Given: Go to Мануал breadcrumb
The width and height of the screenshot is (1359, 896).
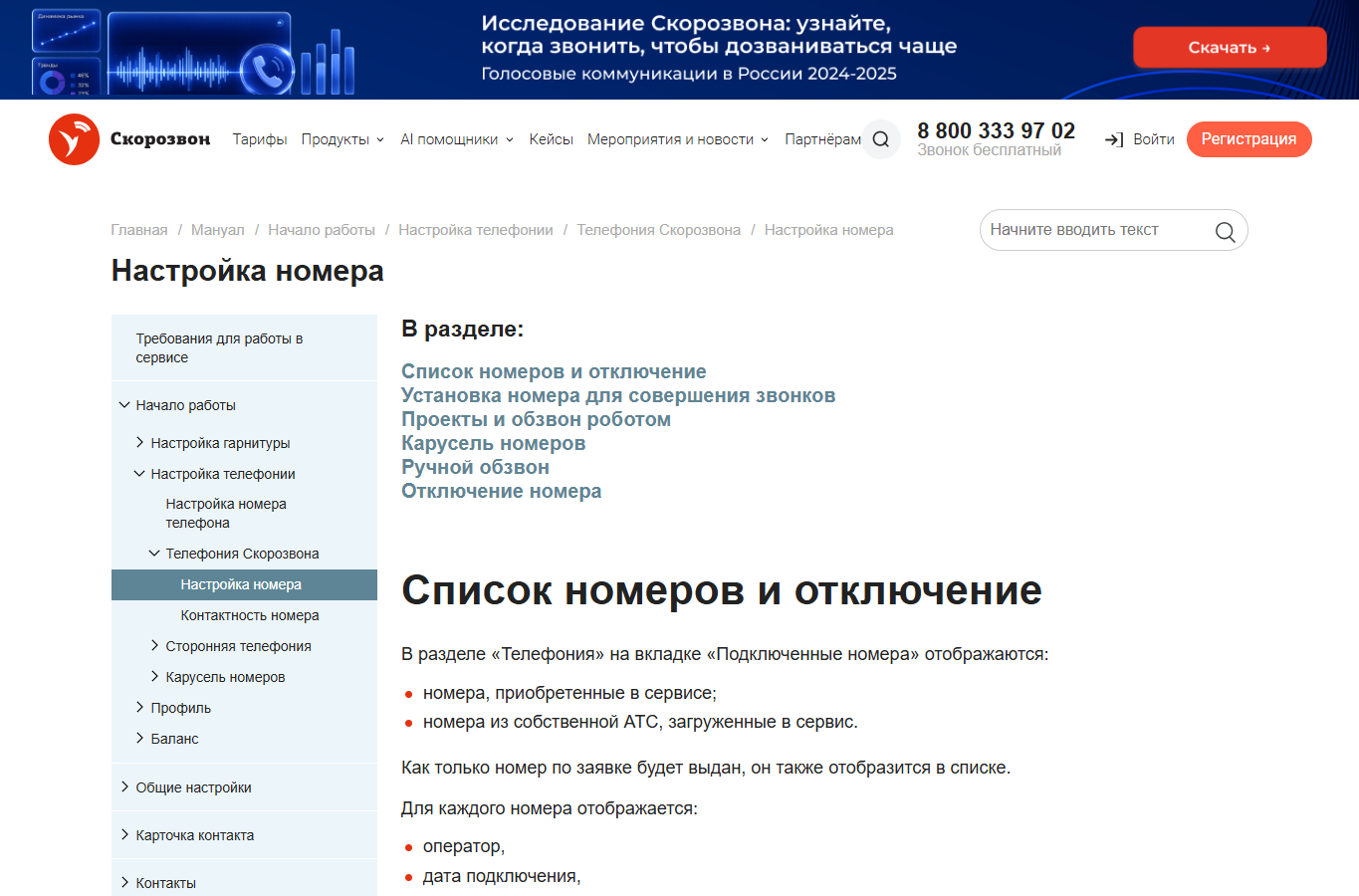Looking at the screenshot, I should pos(217,230).
